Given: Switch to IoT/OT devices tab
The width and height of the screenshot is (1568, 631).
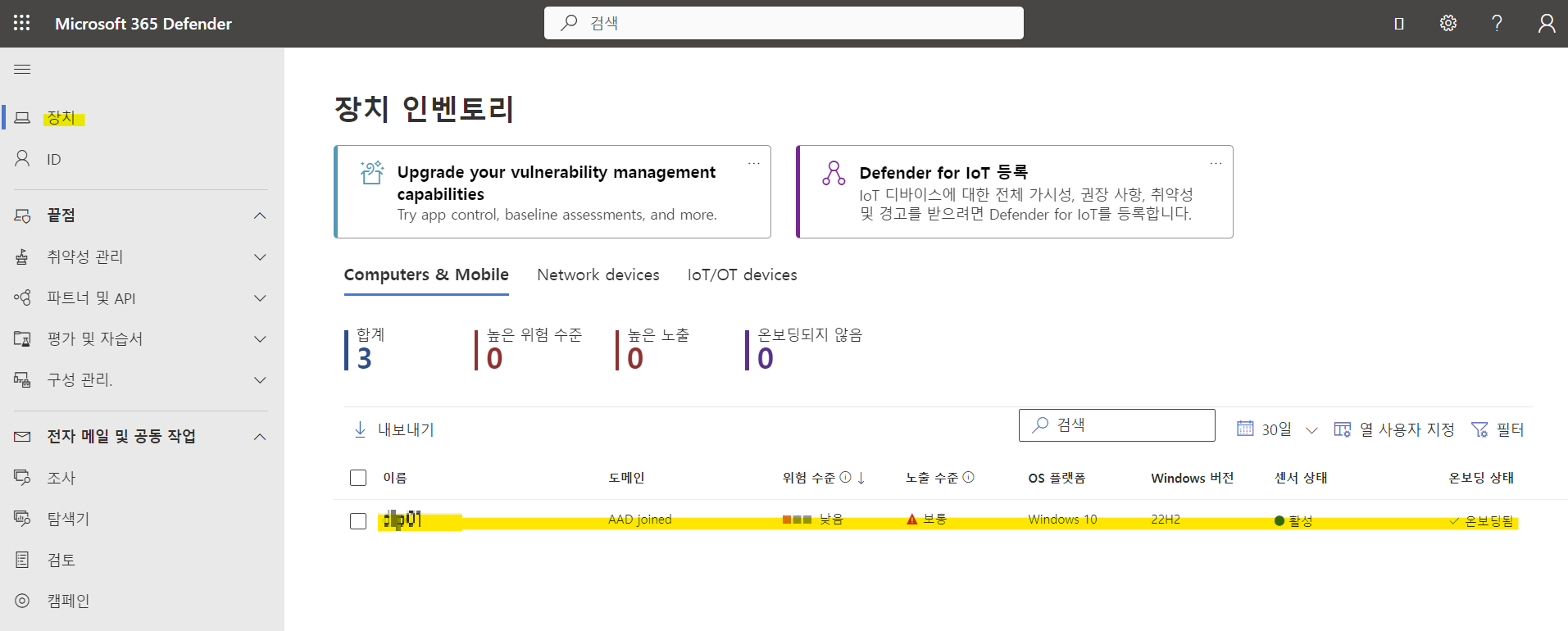Looking at the screenshot, I should click(742, 275).
